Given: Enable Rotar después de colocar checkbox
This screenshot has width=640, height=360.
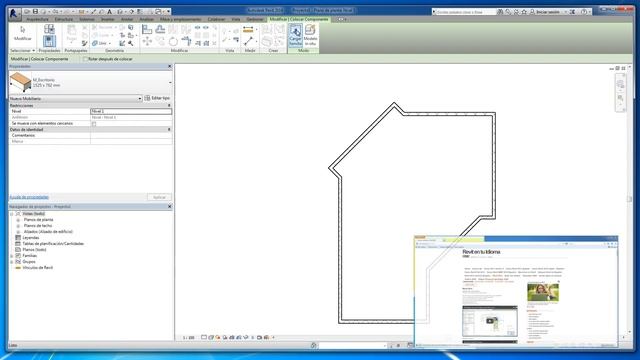Looking at the screenshot, I should tap(85, 59).
